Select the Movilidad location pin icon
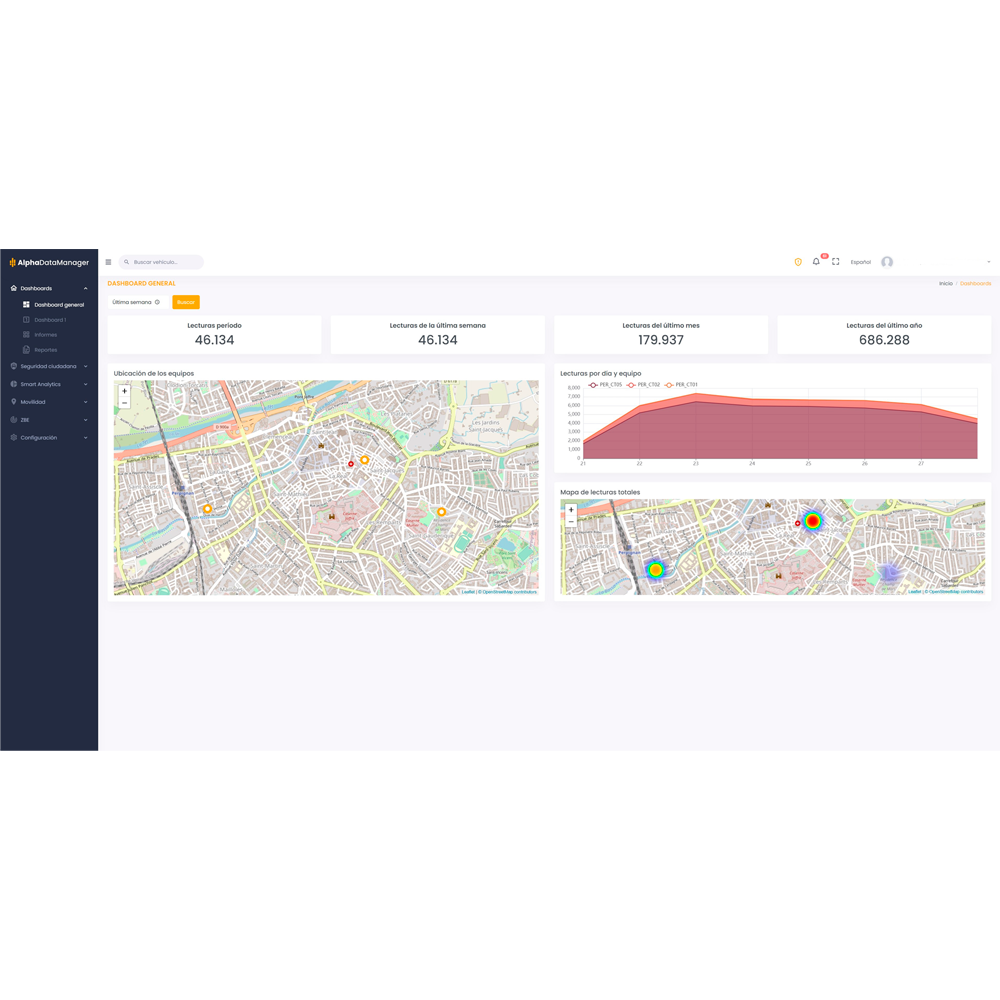 tap(13, 401)
